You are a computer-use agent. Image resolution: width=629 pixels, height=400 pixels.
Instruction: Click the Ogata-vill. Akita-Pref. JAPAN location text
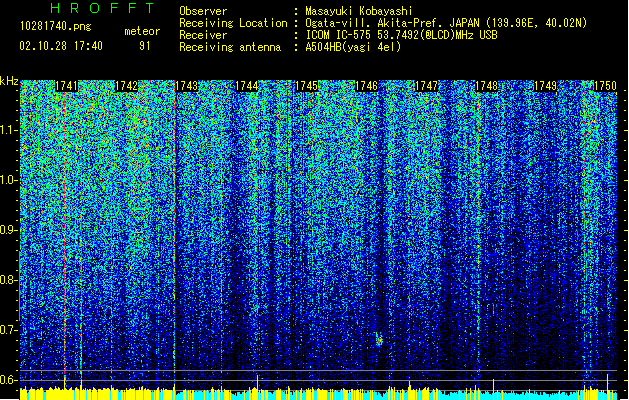(x=446, y=23)
